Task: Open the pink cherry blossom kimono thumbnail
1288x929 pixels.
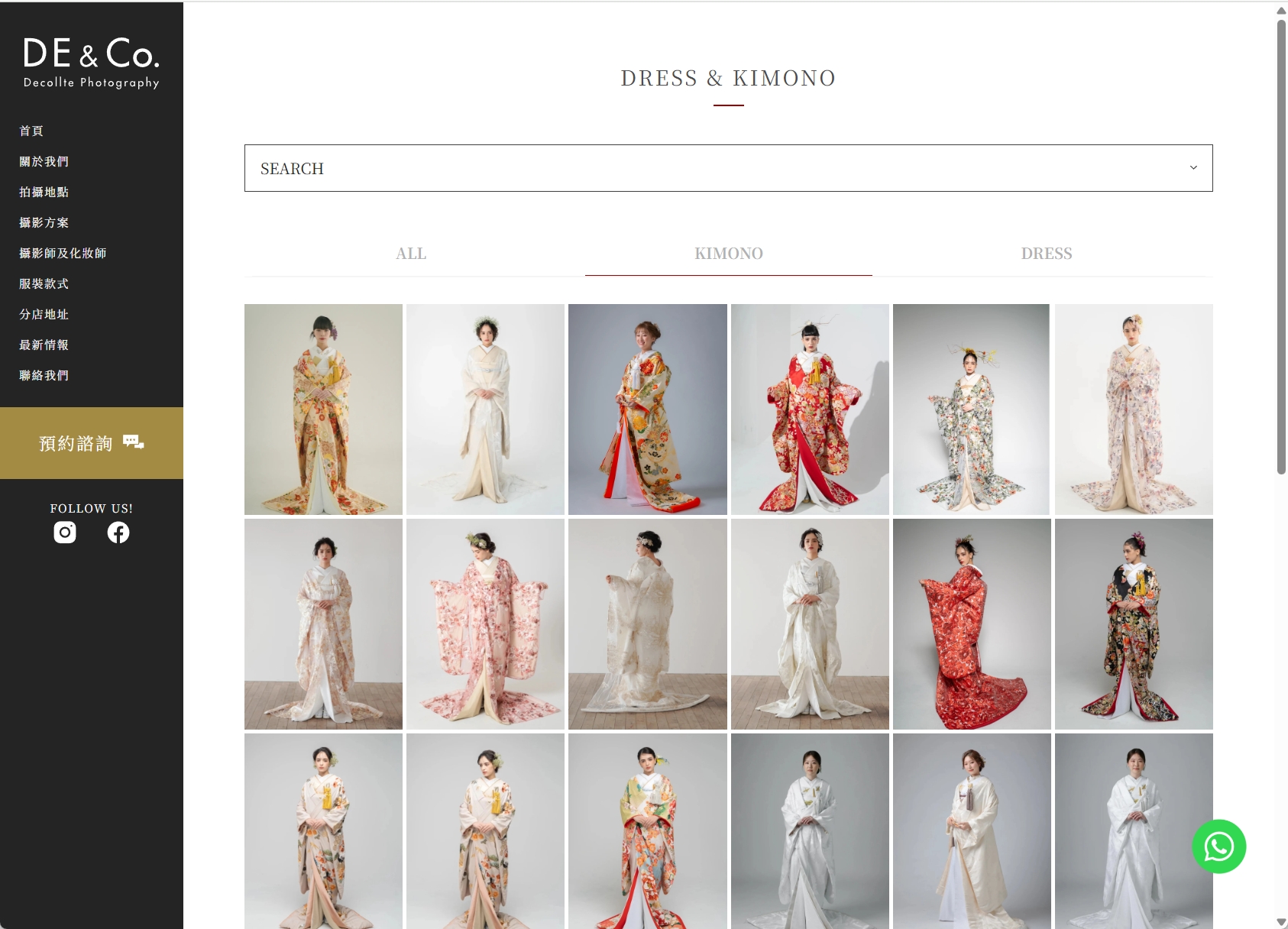Action: [485, 624]
